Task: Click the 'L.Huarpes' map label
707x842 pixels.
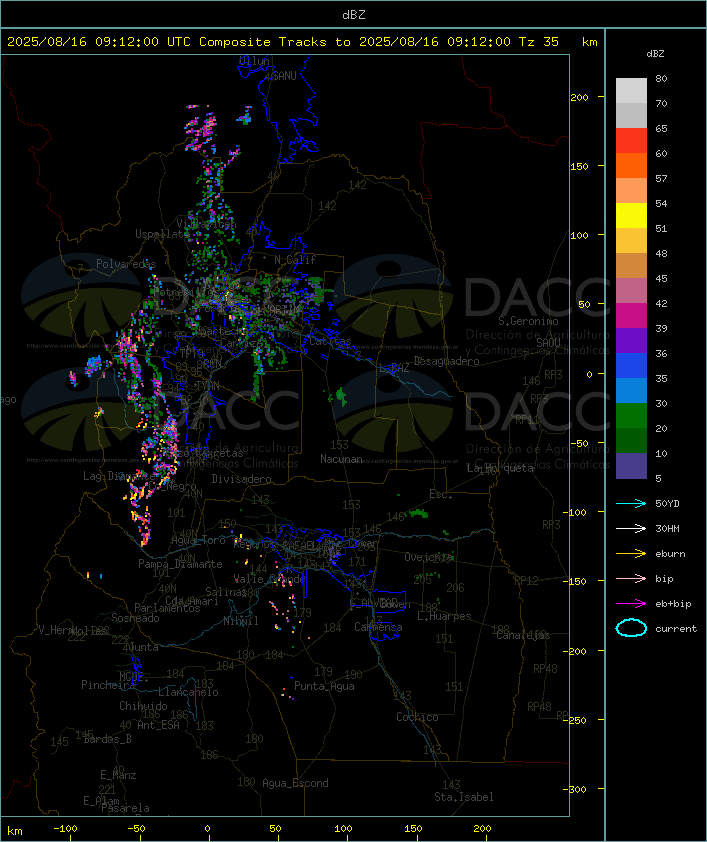Action: point(444,616)
